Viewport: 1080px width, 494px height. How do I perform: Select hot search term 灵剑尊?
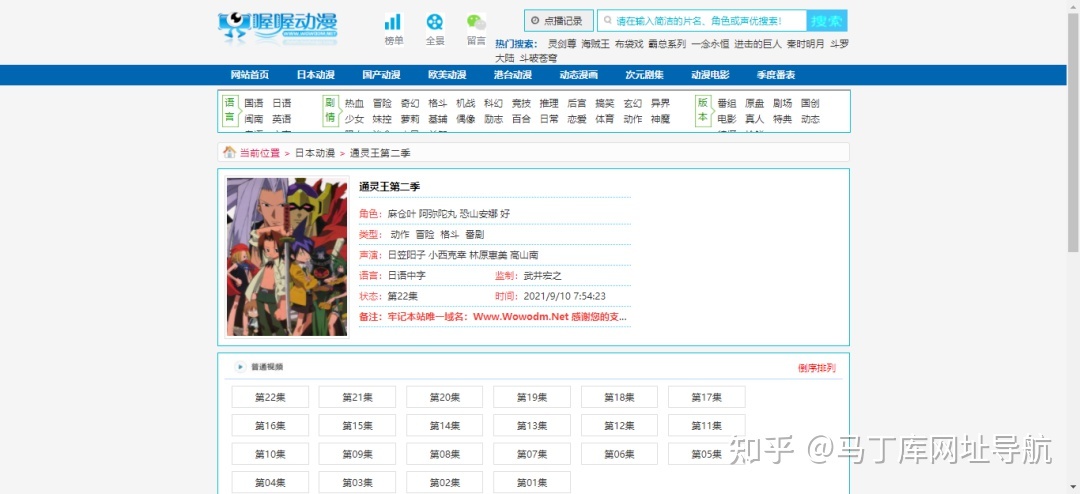tap(562, 44)
